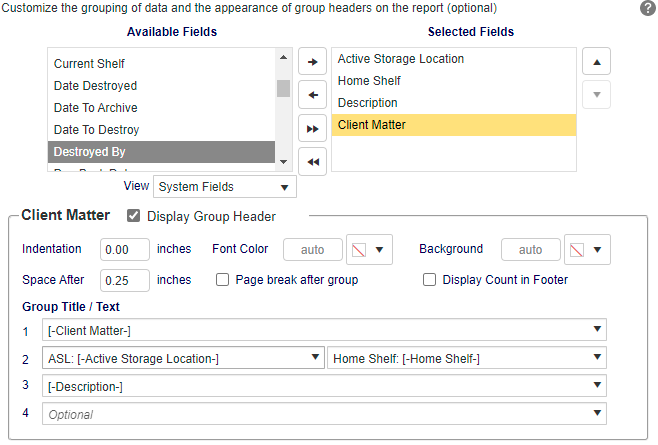Select Description in Selected Fields
This screenshot has height=445, width=658.
[454, 103]
